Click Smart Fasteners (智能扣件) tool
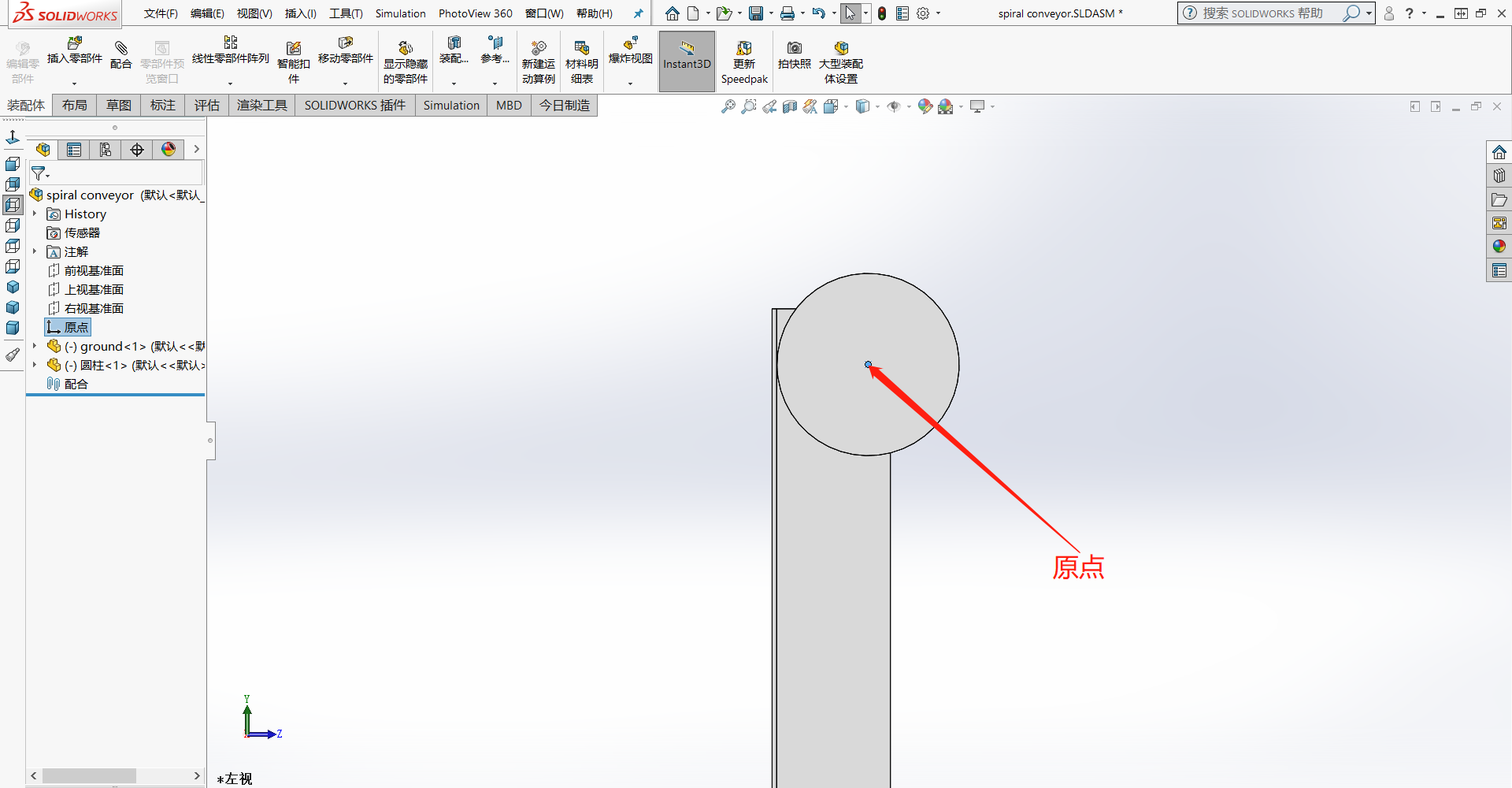This screenshot has width=1512, height=788. click(294, 62)
